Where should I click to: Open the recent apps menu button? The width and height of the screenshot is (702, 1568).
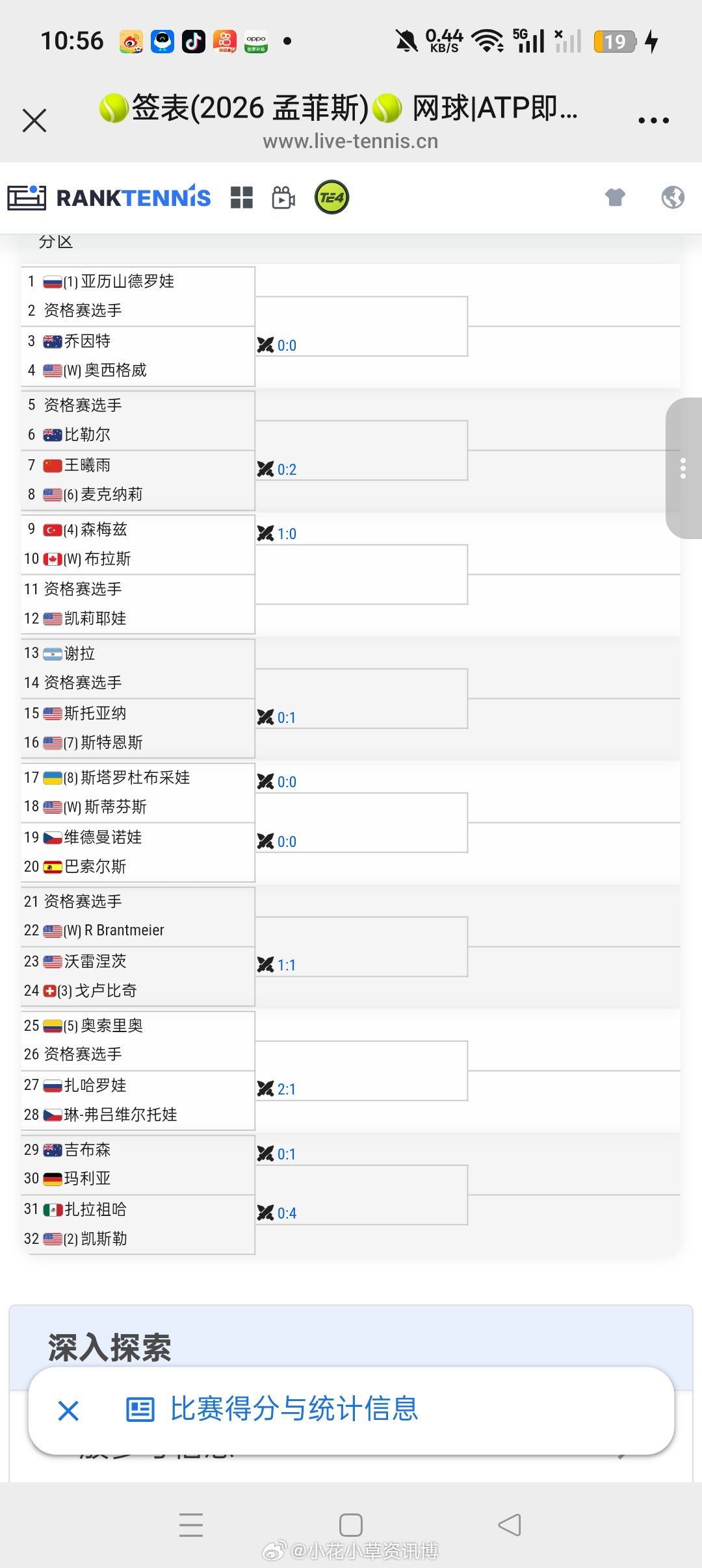pyautogui.click(x=191, y=1524)
